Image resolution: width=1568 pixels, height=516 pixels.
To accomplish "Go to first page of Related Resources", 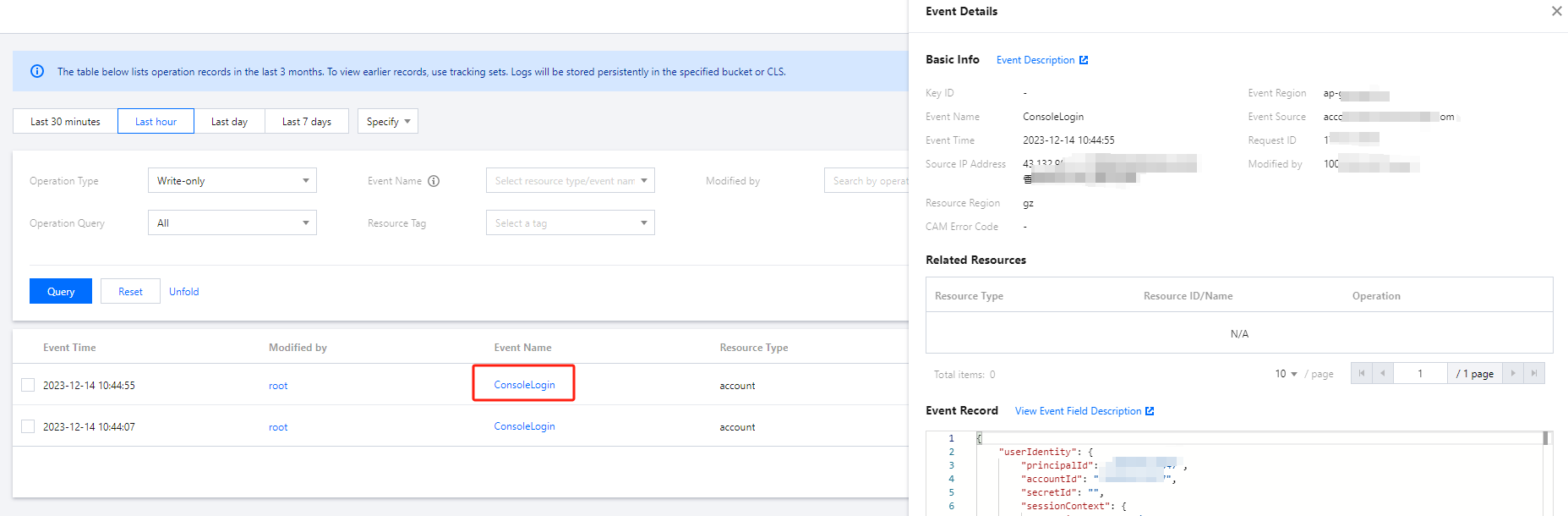I will 1361,373.
